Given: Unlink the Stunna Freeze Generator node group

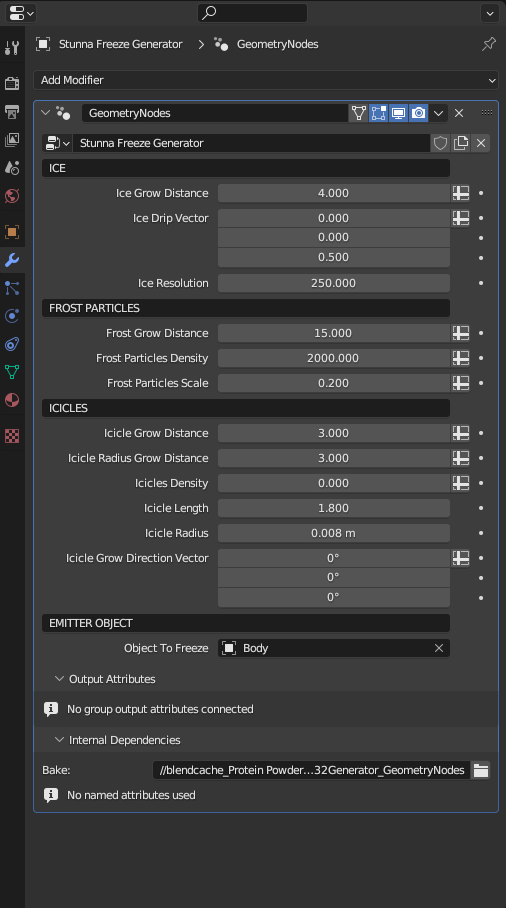Looking at the screenshot, I should 481,143.
